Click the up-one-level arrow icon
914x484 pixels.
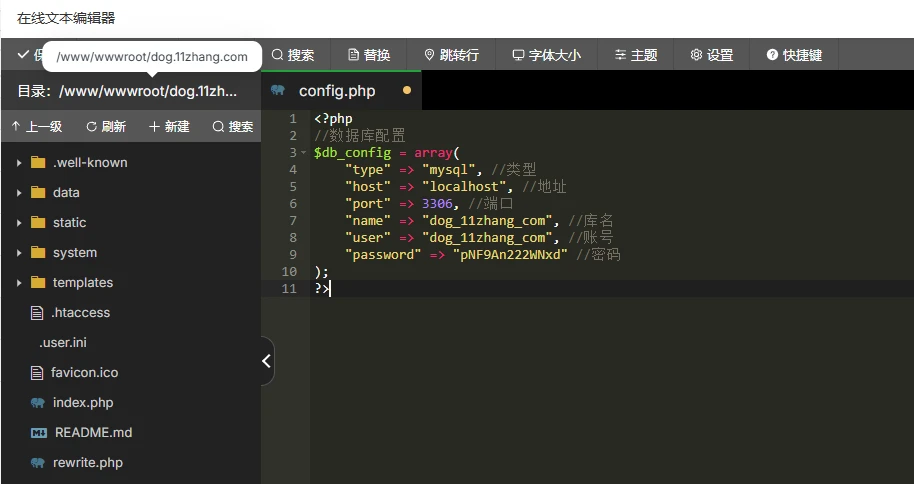[x=16, y=126]
